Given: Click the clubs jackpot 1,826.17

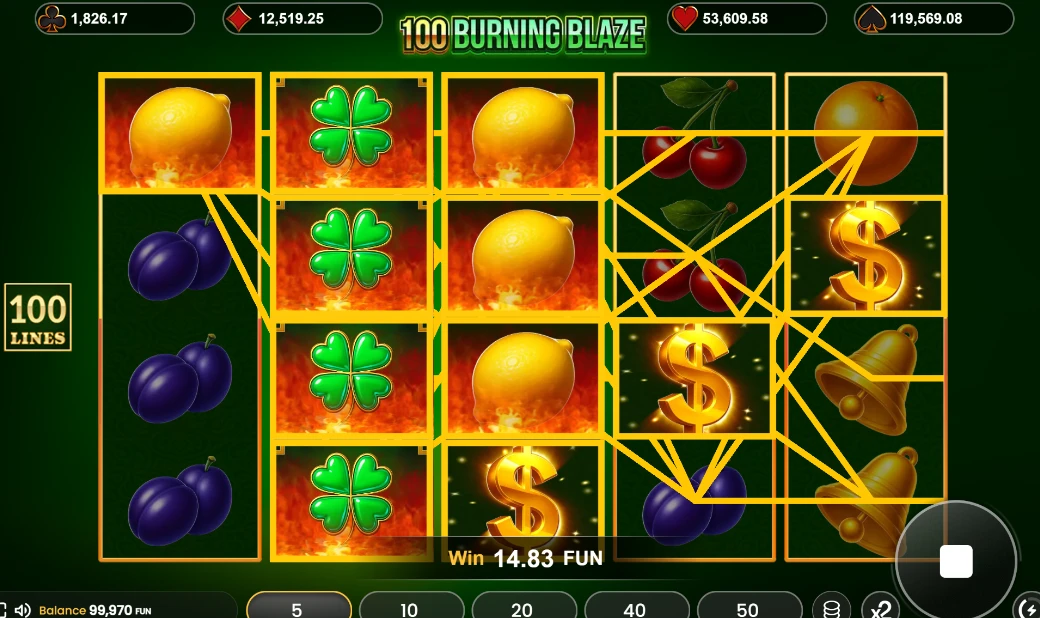Looking at the screenshot, I should pyautogui.click(x=115, y=19).
